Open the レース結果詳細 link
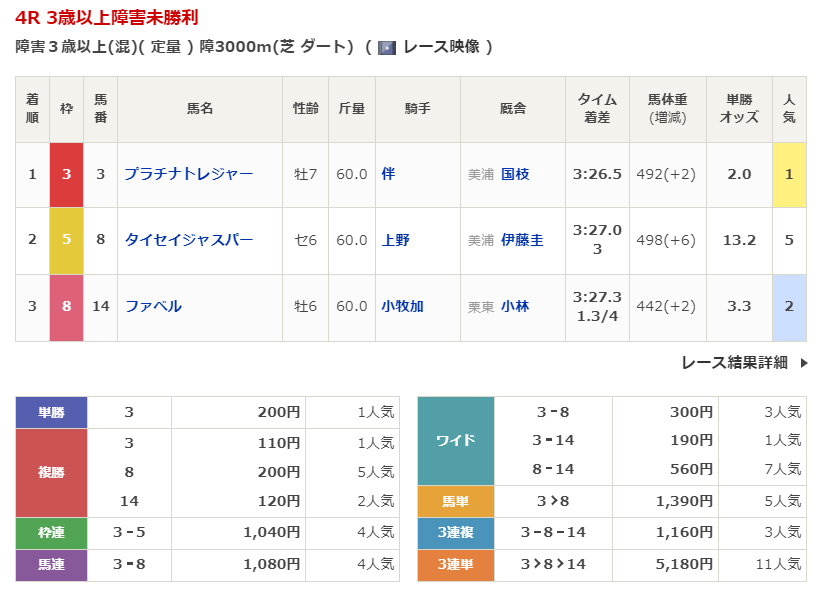This screenshot has width=820, height=591. click(x=734, y=363)
